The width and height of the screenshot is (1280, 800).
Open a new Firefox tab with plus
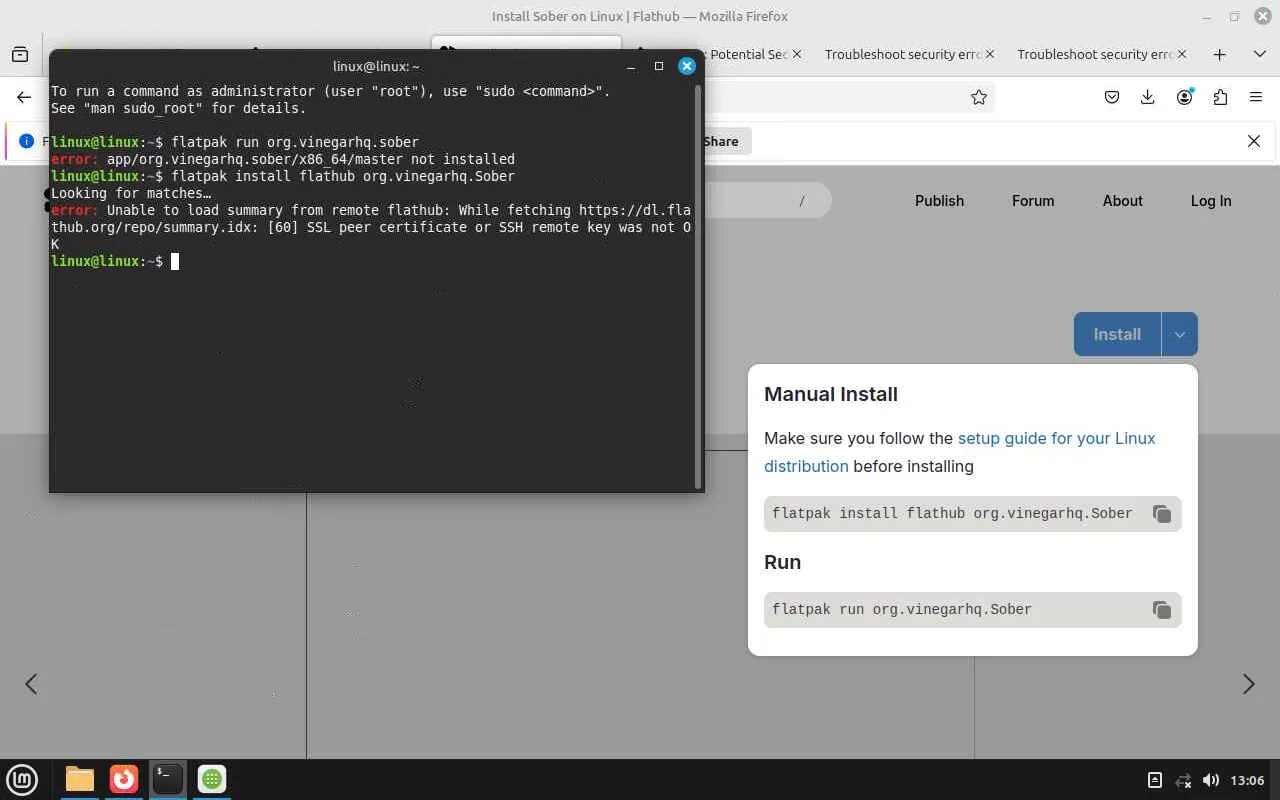click(1219, 54)
